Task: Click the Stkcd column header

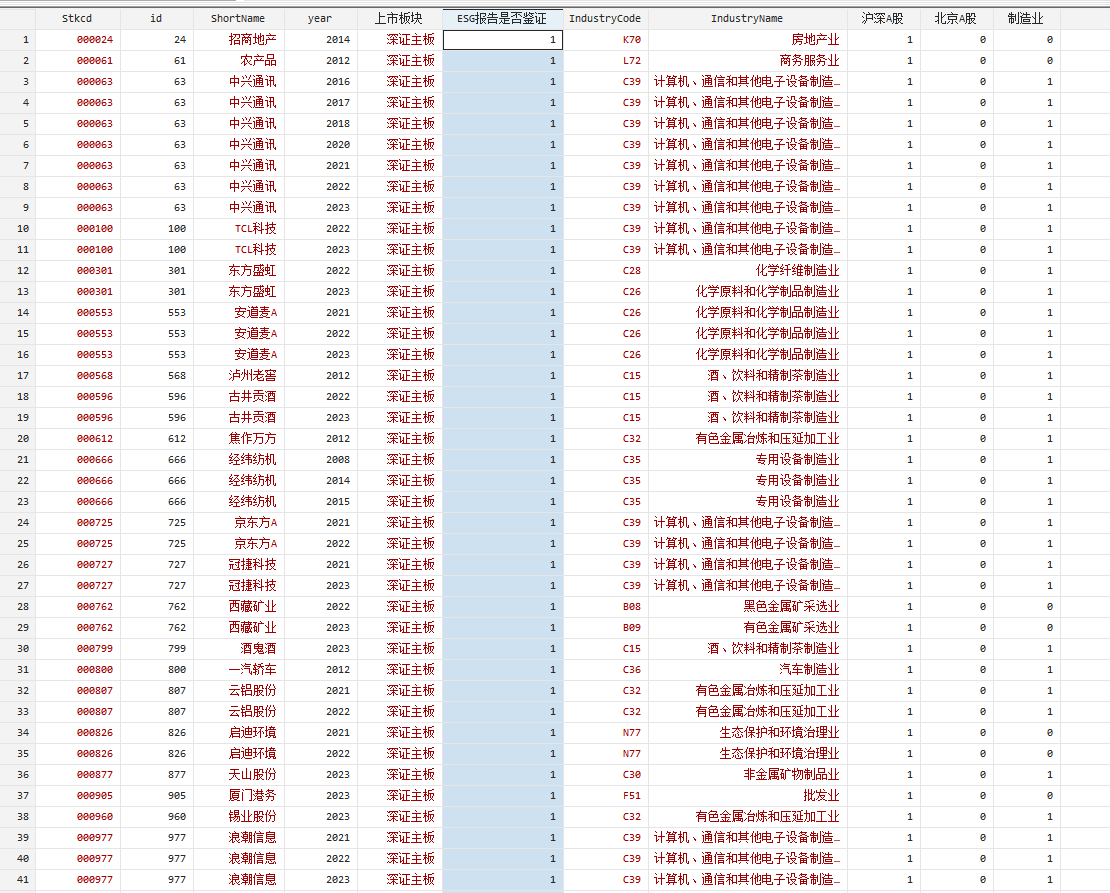Action: pyautogui.click(x=77, y=18)
